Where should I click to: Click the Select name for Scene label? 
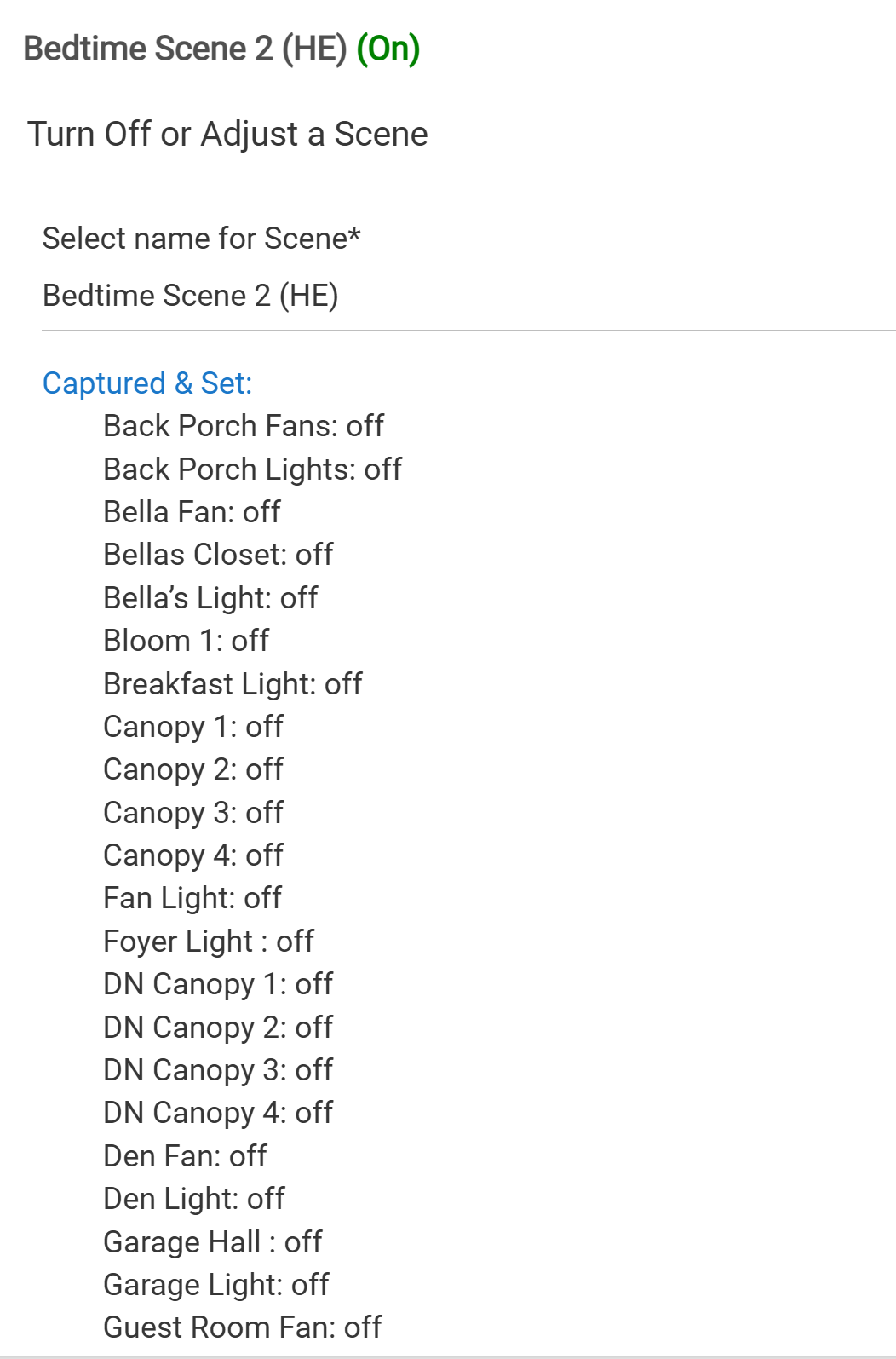[x=201, y=239]
